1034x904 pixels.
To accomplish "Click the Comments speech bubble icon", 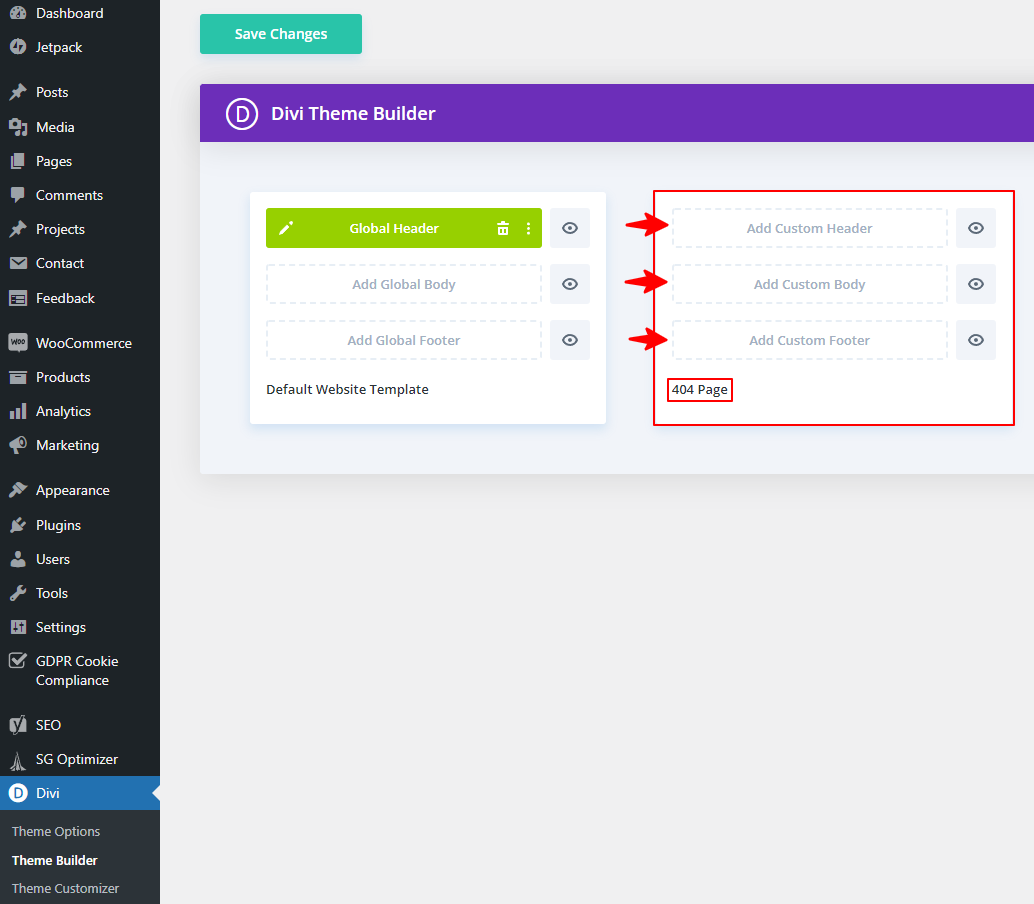I will coord(18,195).
